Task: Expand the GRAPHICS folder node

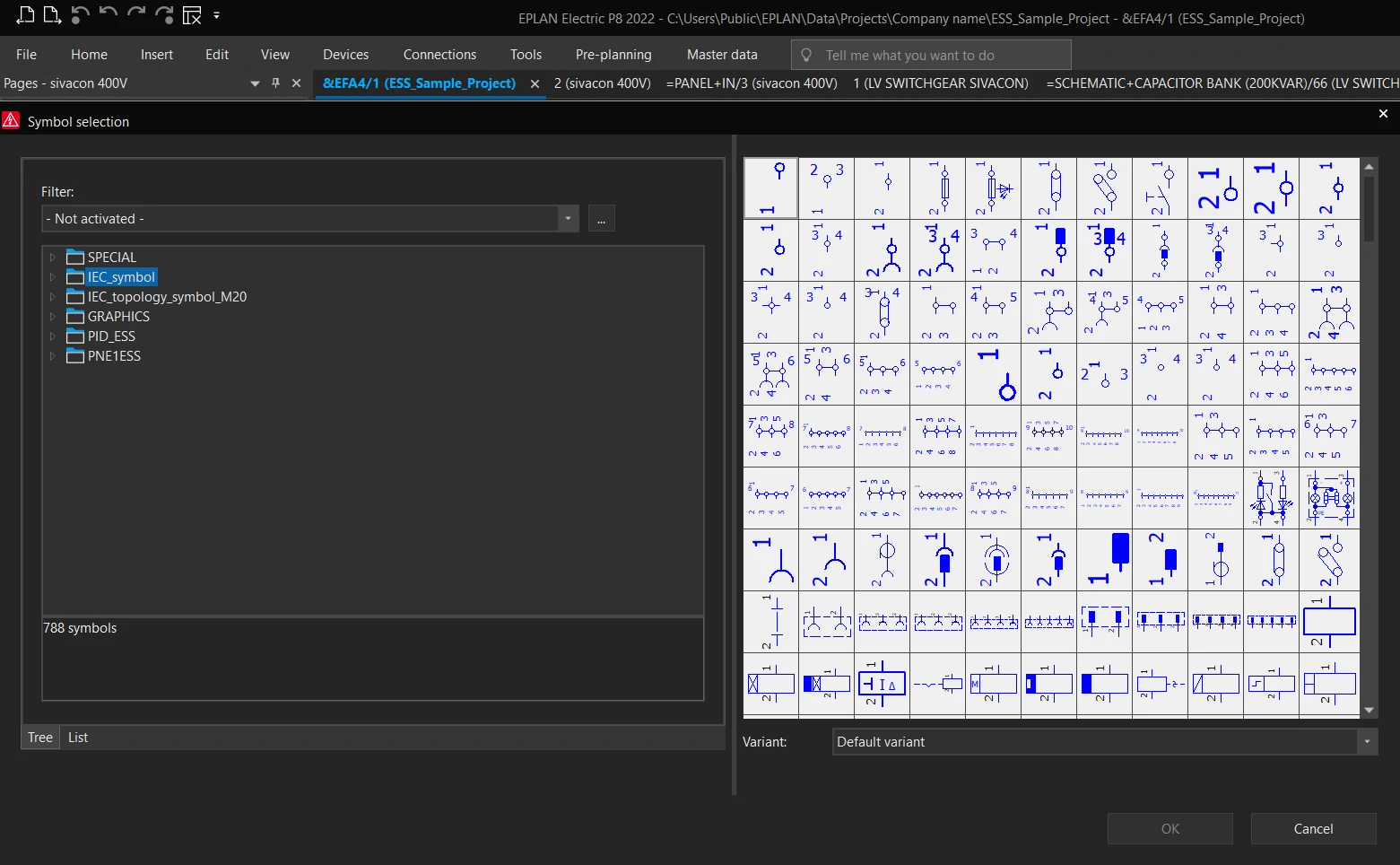Action: 52,317
